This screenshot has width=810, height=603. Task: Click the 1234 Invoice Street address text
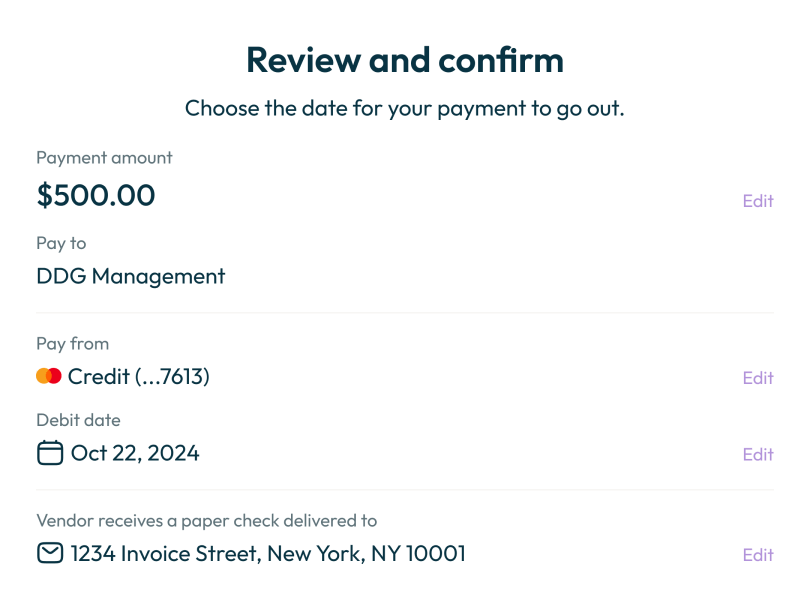coord(268,554)
